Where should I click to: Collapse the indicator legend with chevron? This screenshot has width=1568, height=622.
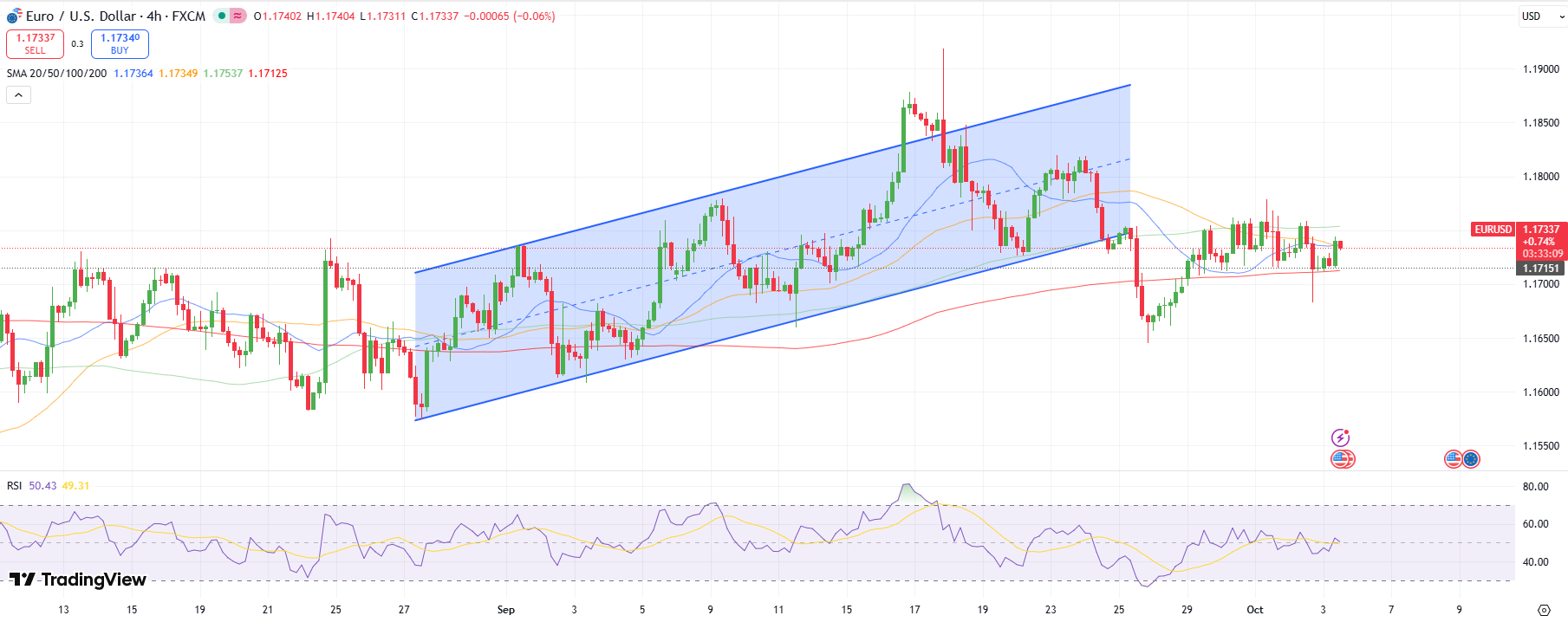(x=18, y=95)
